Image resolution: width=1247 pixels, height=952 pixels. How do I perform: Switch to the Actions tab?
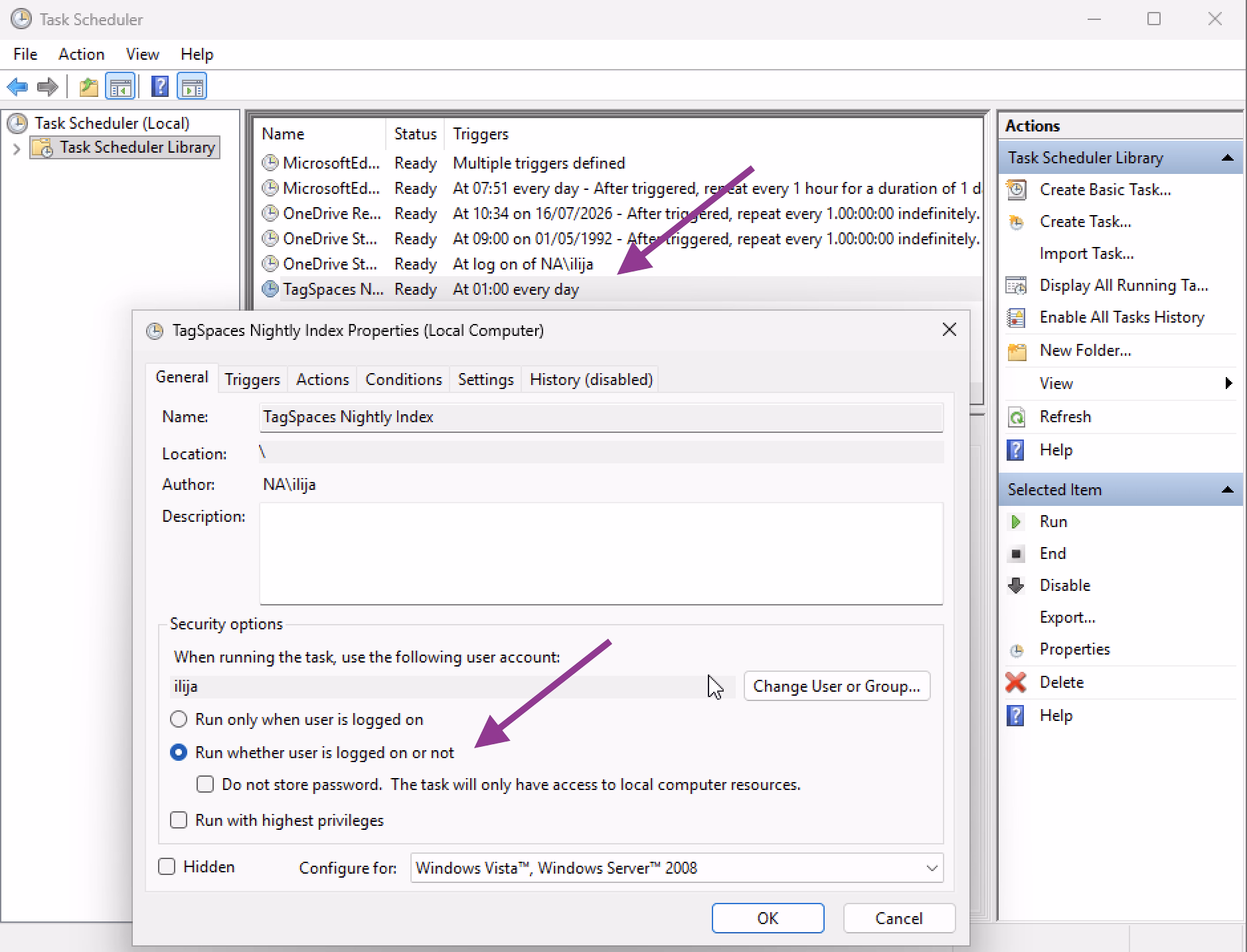coord(323,380)
